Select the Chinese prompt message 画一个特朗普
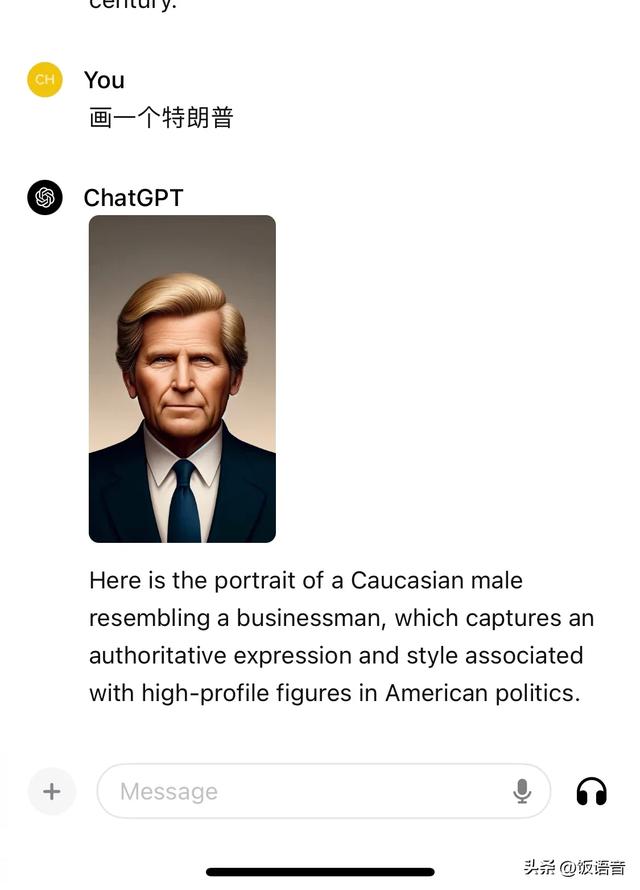Screen dimensions: 640x890 pyautogui.click(x=161, y=118)
